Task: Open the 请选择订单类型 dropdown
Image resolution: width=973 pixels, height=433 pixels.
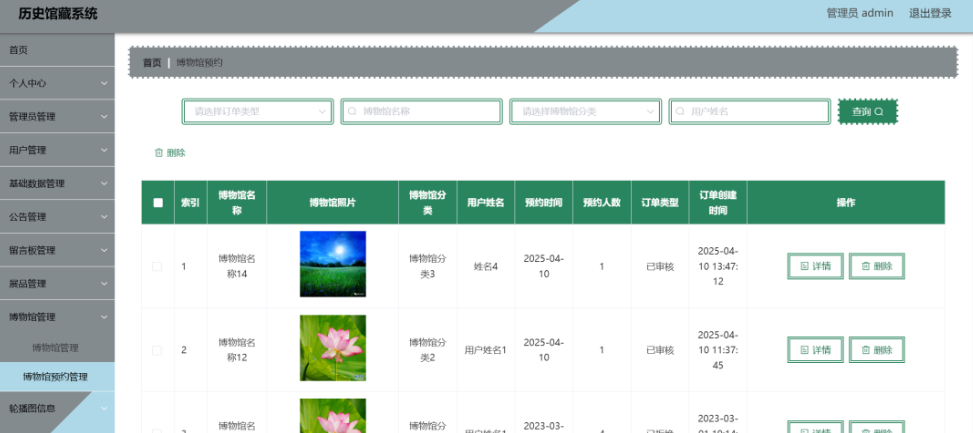Action: tap(258, 112)
